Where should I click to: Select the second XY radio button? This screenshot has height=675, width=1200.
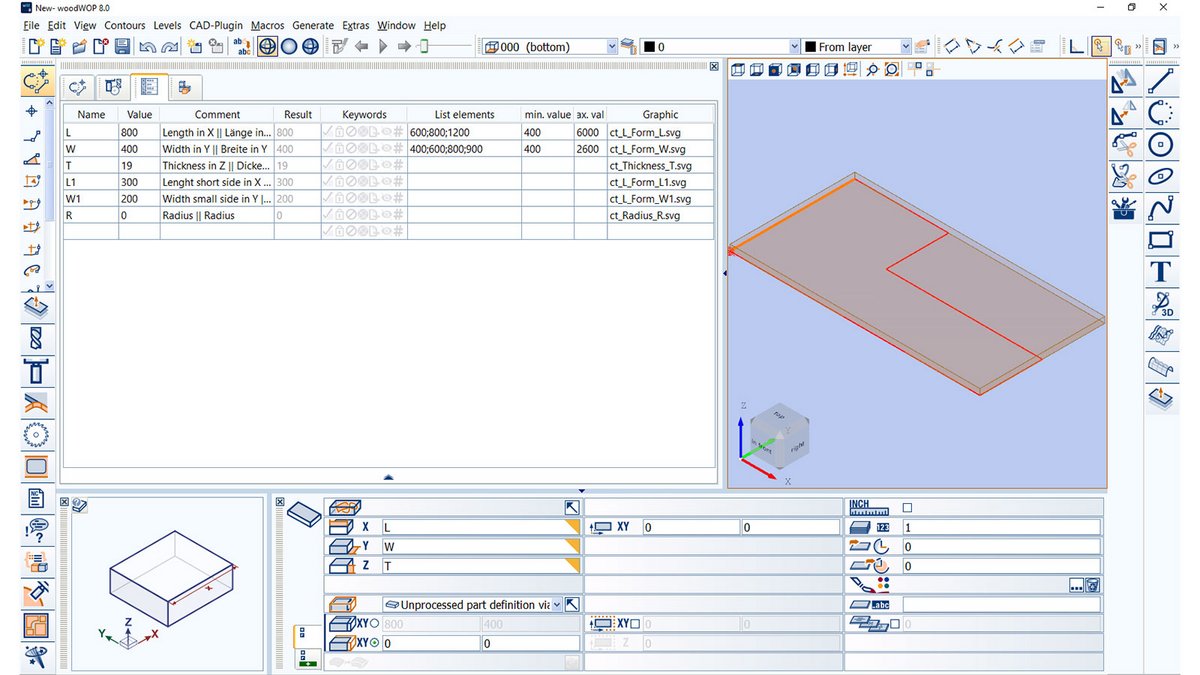375,643
